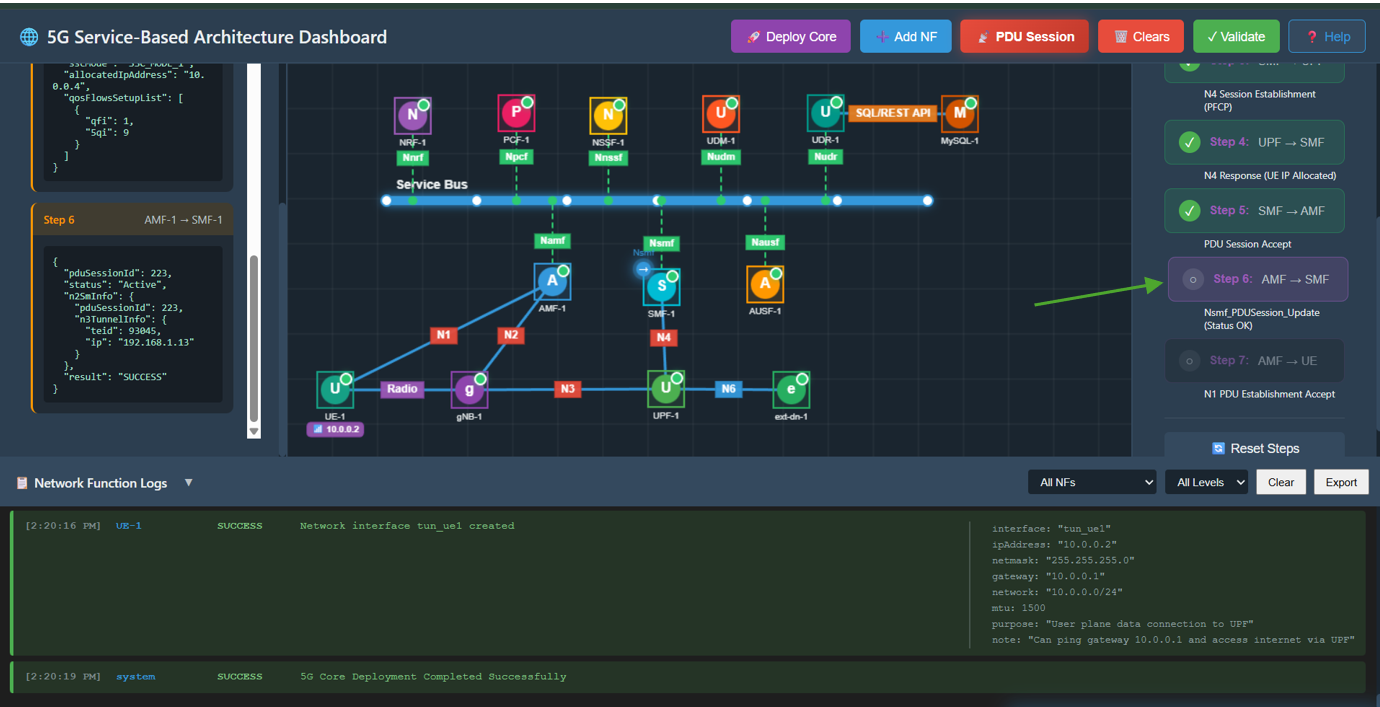The image size is (1380, 707).
Task: Toggle Step 4 UPF → SMF checkmark
Action: click(x=1189, y=143)
